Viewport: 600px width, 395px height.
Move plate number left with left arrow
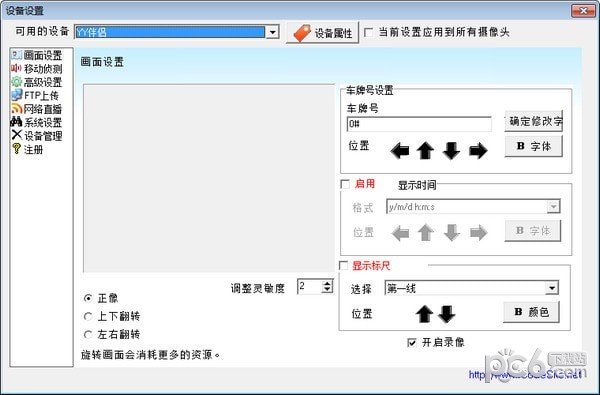pos(400,150)
